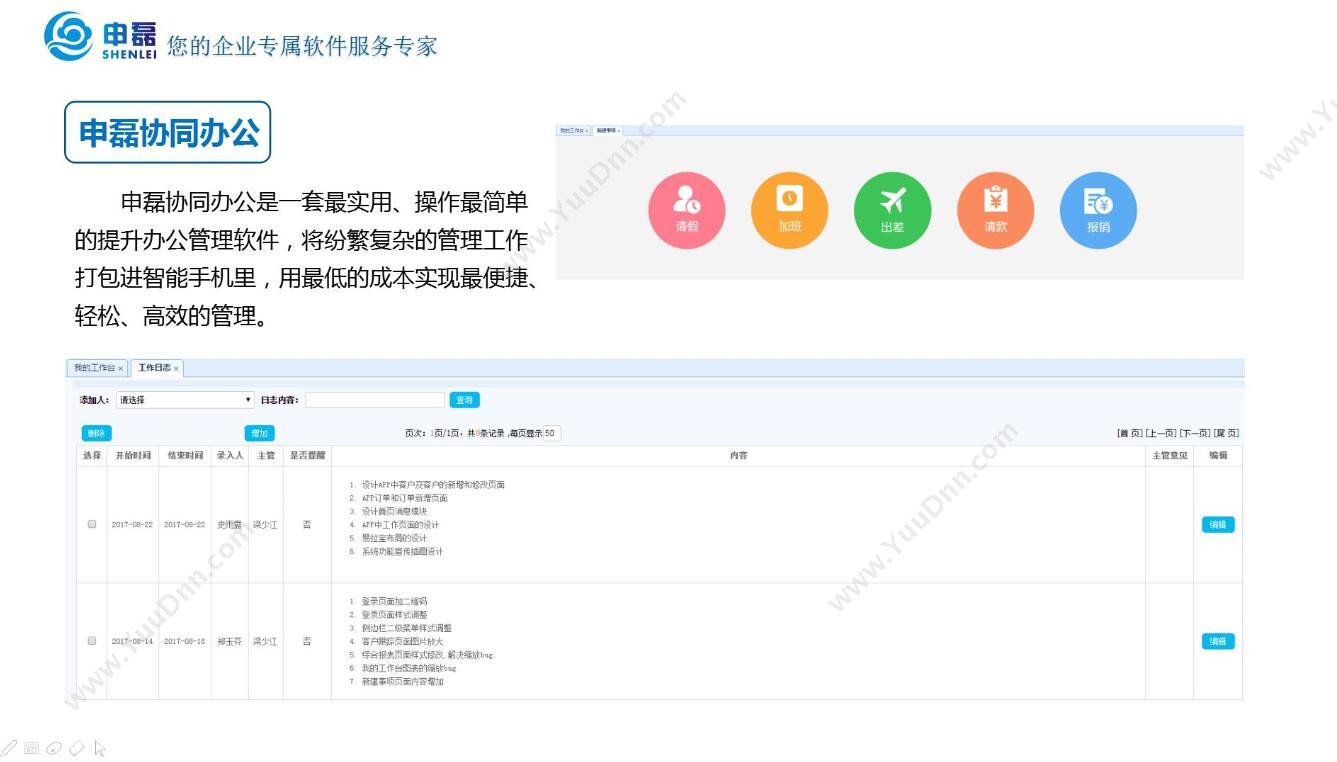
Task: Select the pointer tool in the bottom-left toolbar
Action: coord(99,747)
